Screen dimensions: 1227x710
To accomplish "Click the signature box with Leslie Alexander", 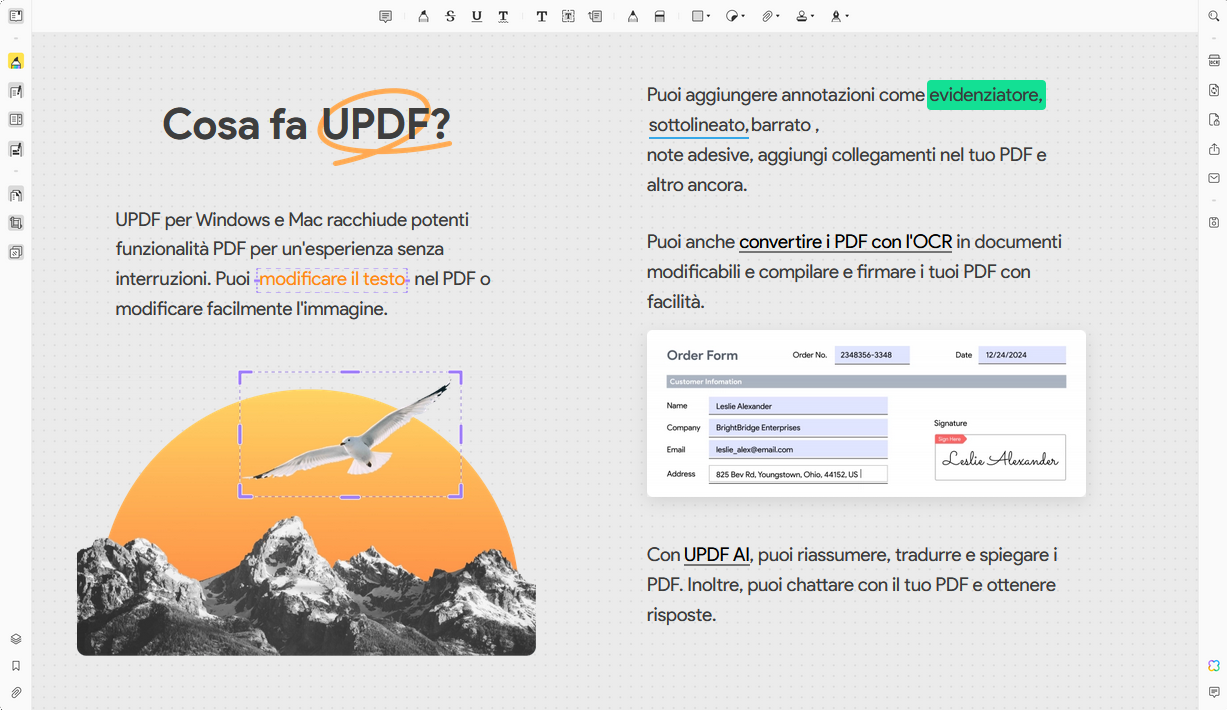I will pyautogui.click(x=1000, y=458).
